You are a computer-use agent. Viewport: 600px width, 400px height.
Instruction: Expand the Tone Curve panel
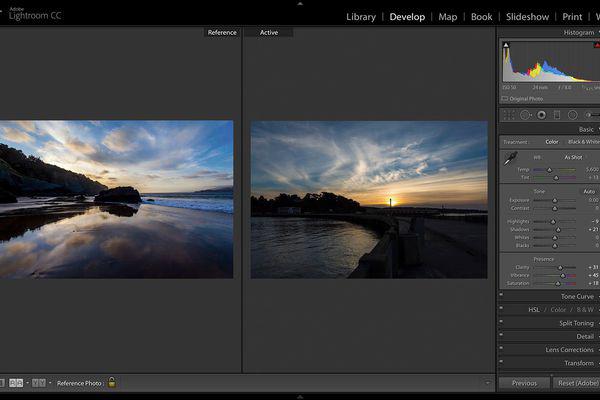pos(577,296)
